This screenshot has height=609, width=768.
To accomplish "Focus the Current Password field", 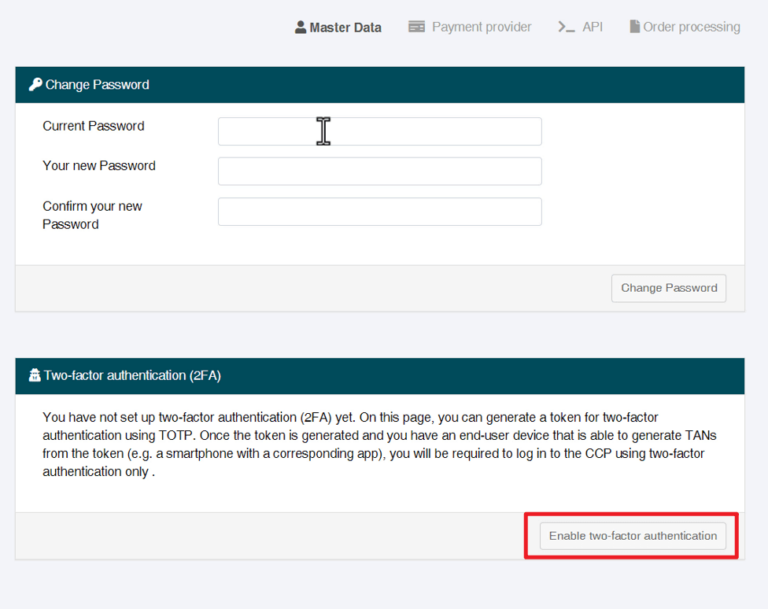I will [x=379, y=131].
